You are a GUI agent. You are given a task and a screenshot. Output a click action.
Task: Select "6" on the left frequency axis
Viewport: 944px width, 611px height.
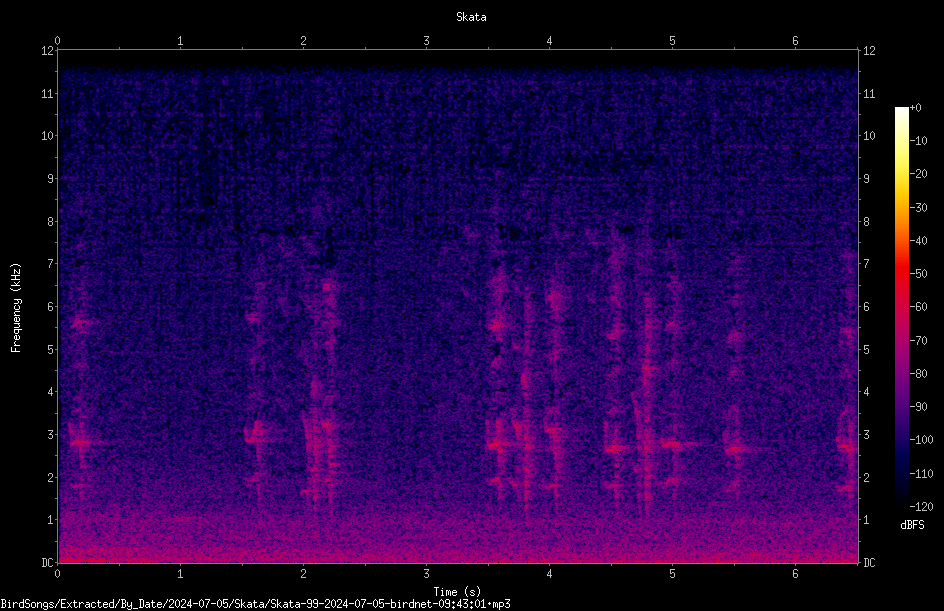(x=50, y=307)
